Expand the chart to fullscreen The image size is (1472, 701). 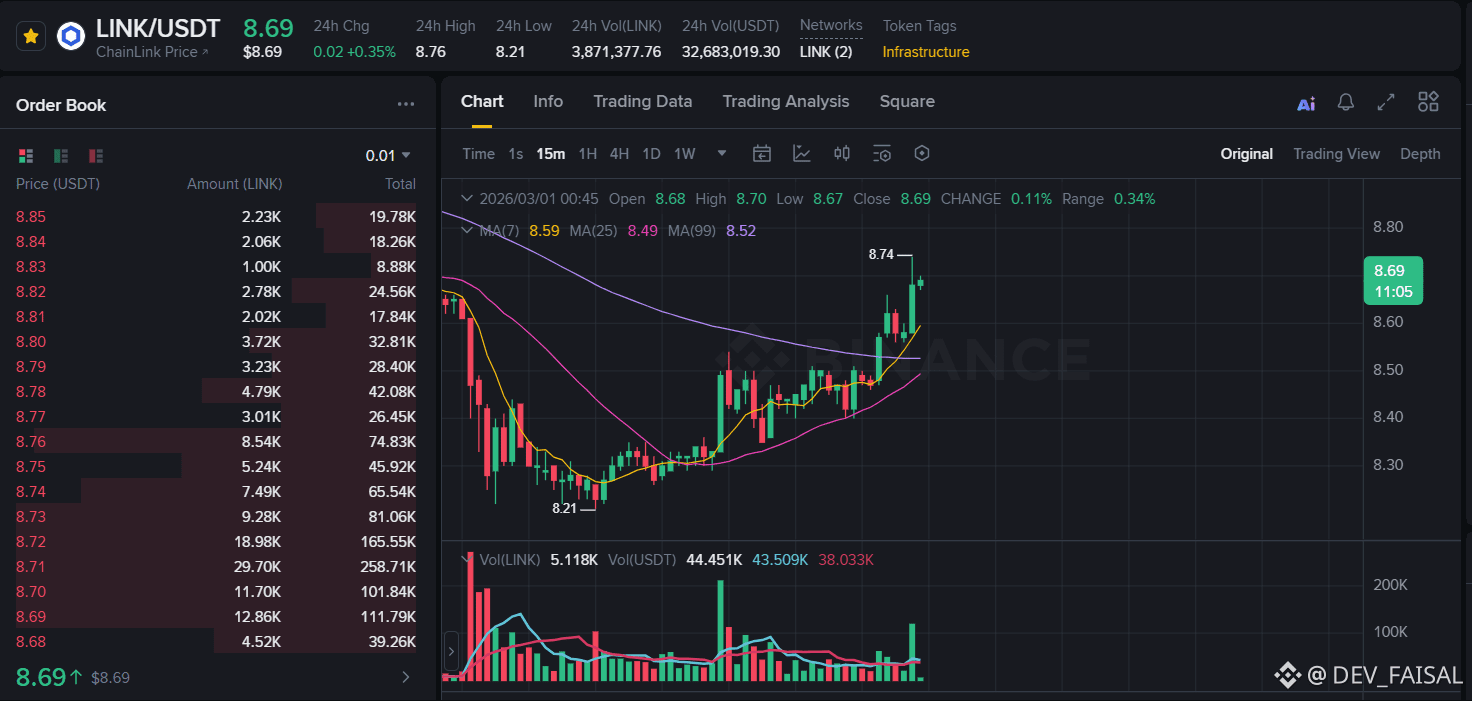click(x=1386, y=102)
